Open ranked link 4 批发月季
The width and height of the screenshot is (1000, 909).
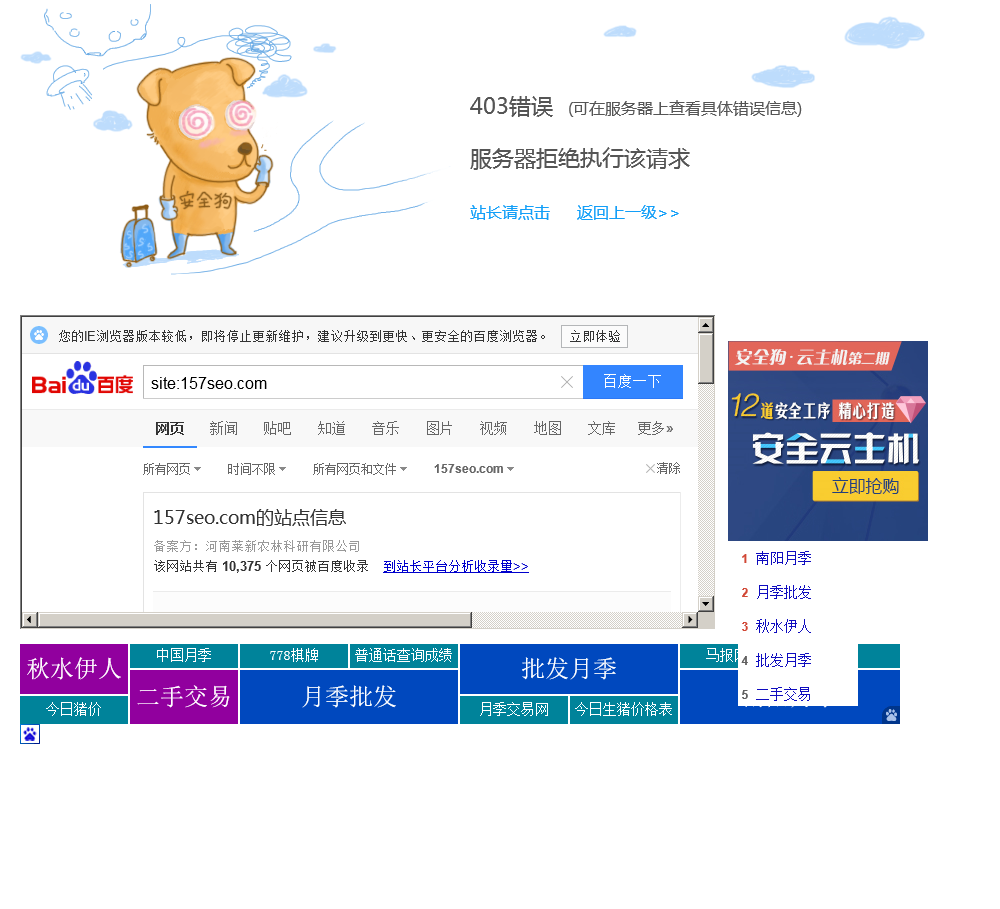tap(783, 660)
